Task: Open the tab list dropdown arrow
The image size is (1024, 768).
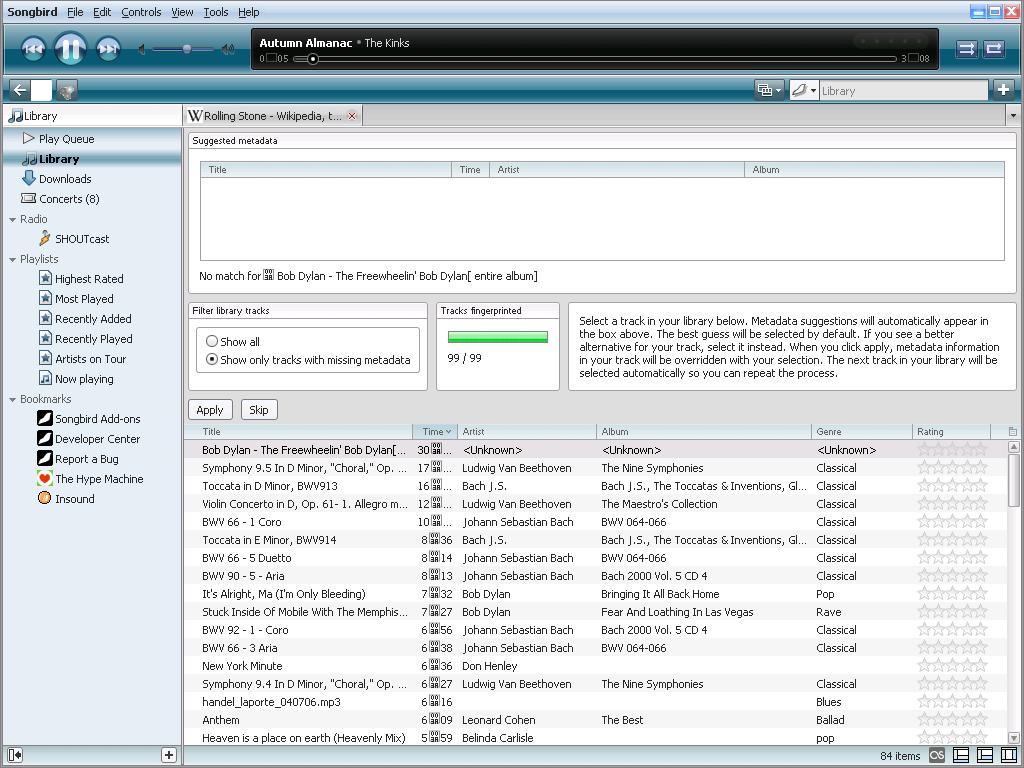Action: click(1013, 116)
